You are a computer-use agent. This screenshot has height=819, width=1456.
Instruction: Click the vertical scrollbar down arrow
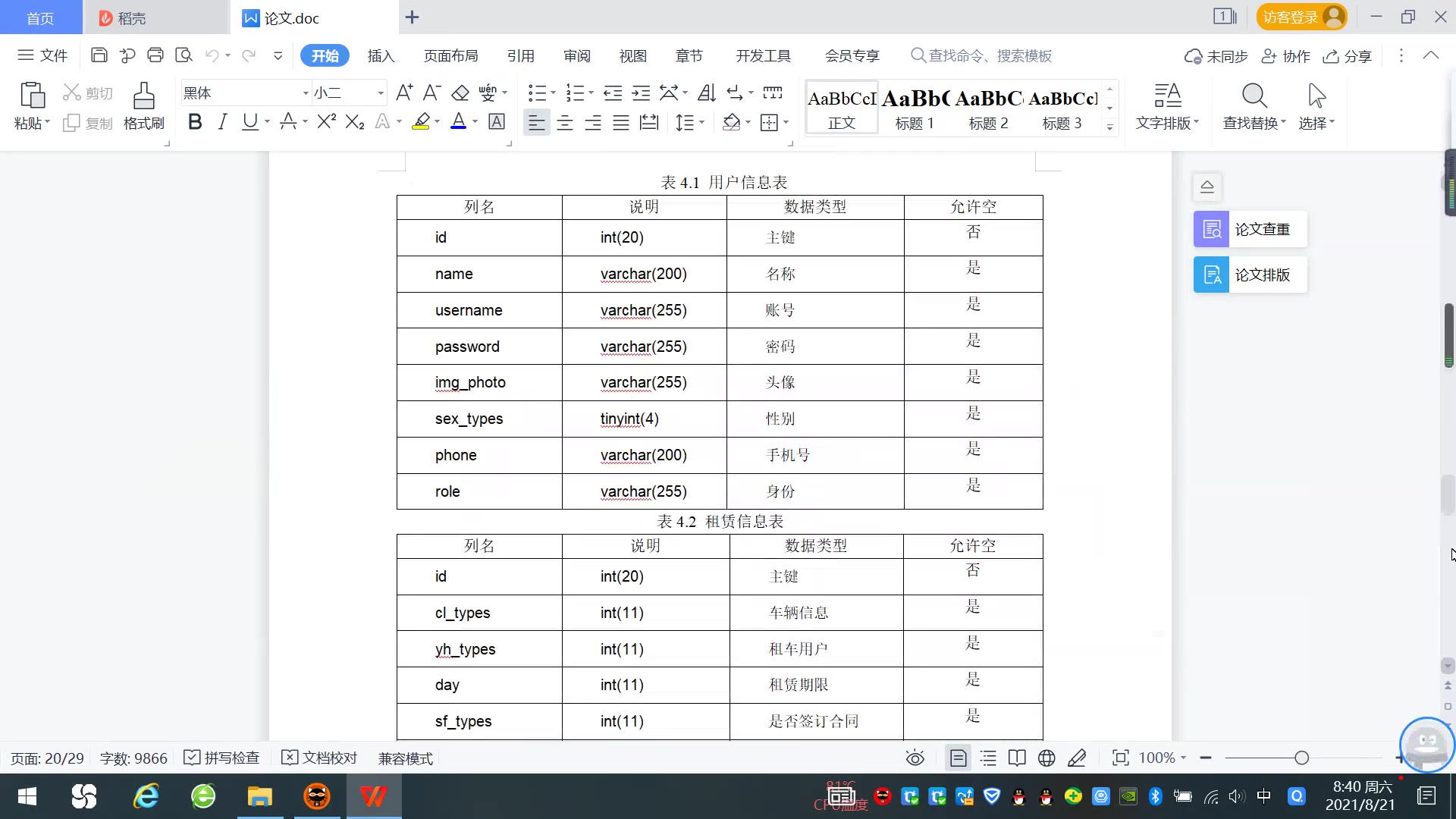tap(1448, 666)
